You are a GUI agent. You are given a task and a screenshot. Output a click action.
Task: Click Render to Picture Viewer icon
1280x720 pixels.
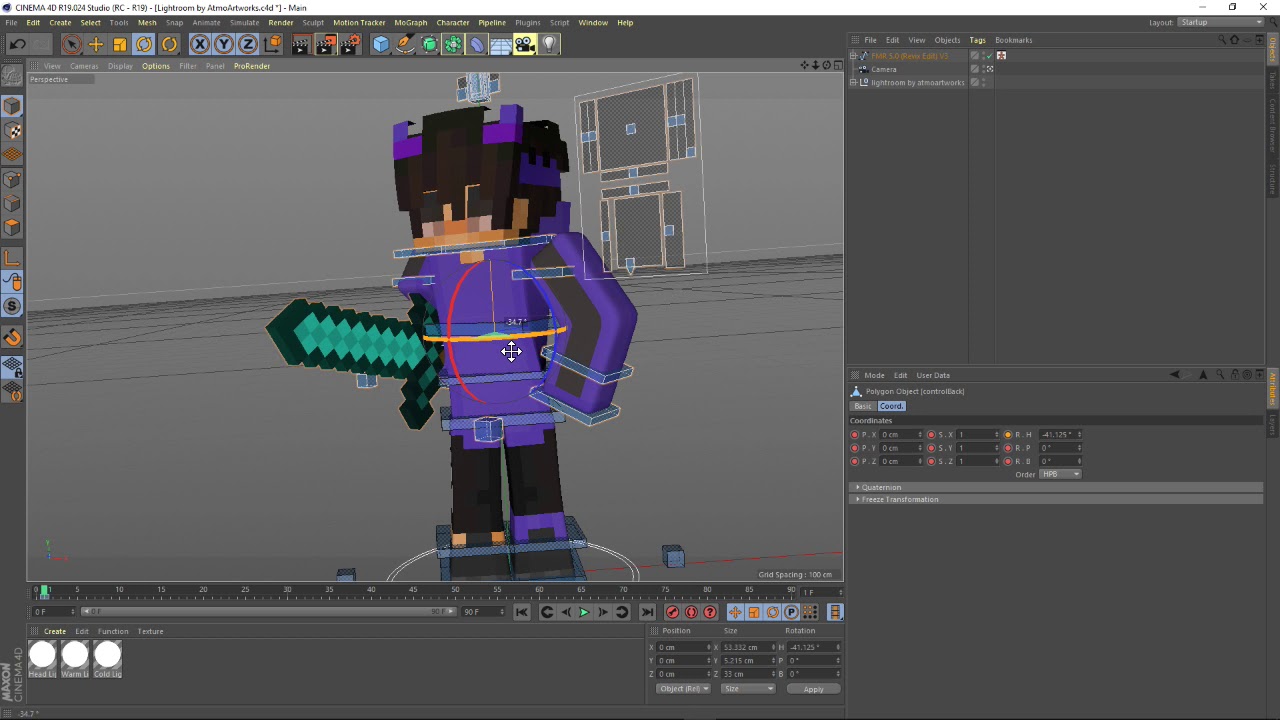click(x=325, y=44)
